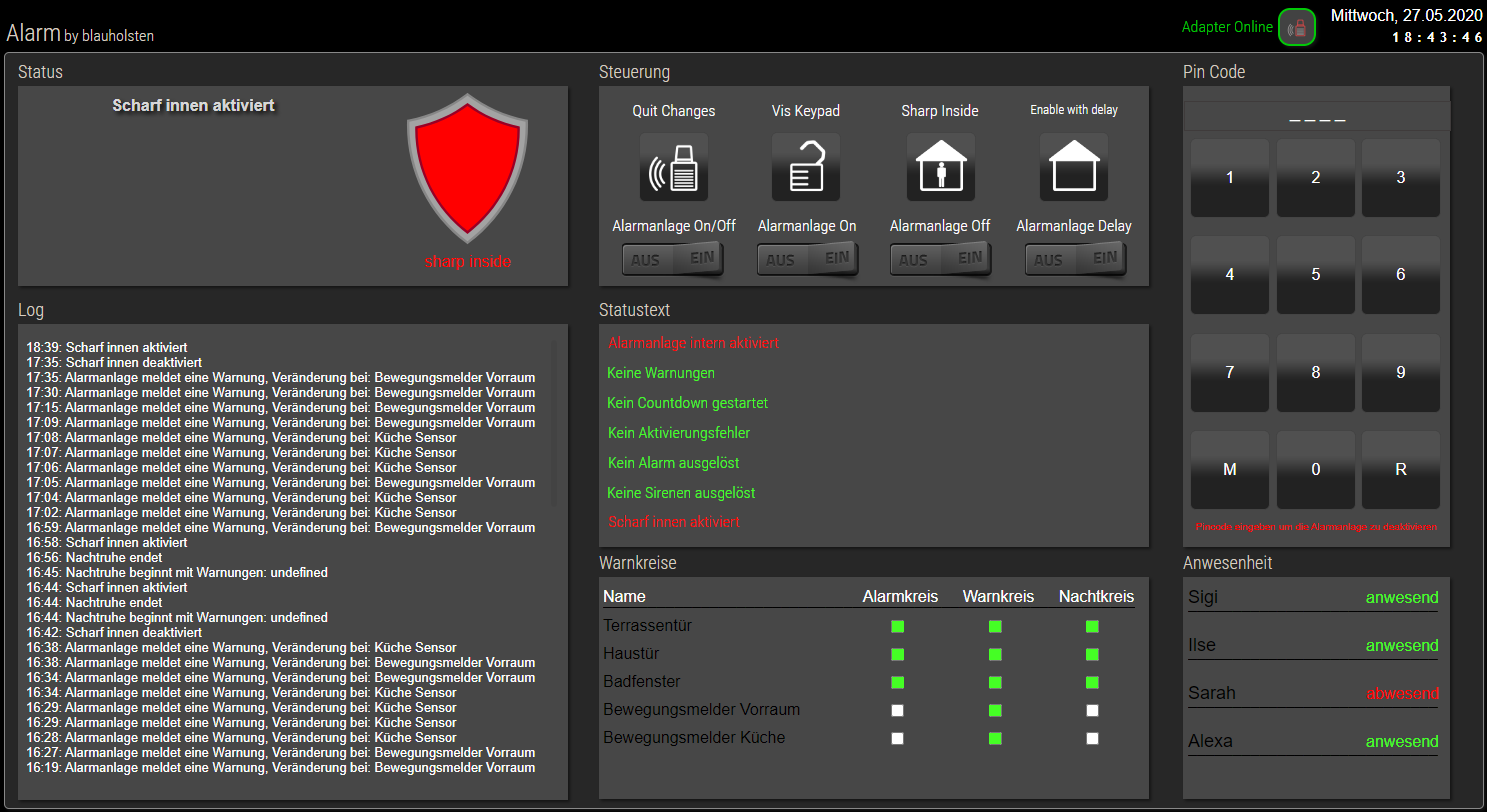Toggle Bewegungsmelder Vorraum Warnkreis checkbox

(995, 710)
